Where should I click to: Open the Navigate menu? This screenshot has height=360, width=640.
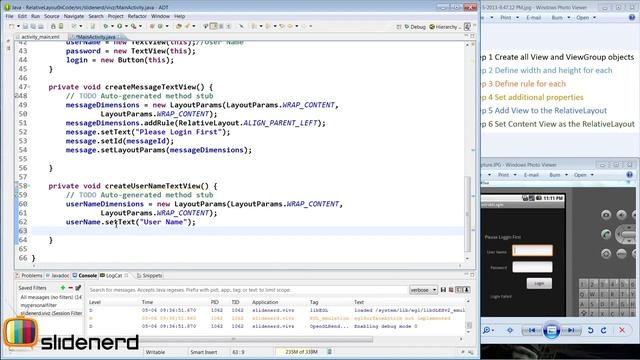[73, 16]
